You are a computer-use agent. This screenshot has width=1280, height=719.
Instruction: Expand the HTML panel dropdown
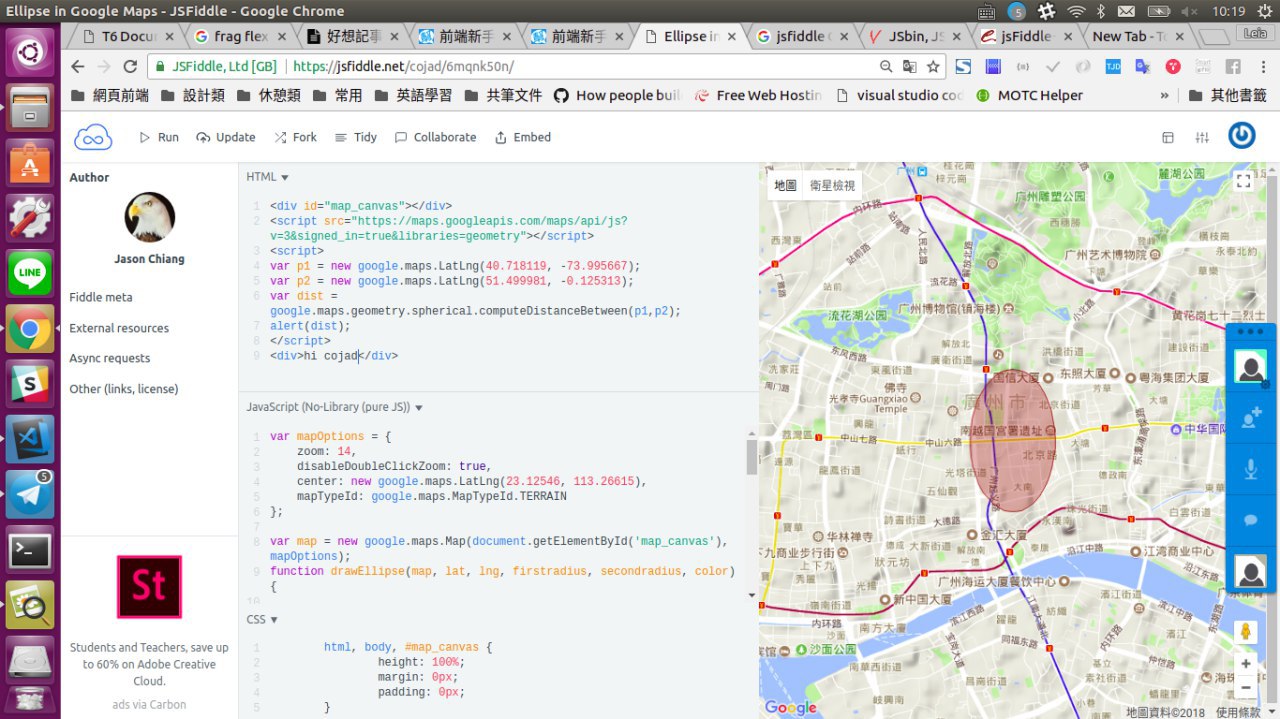coord(267,177)
